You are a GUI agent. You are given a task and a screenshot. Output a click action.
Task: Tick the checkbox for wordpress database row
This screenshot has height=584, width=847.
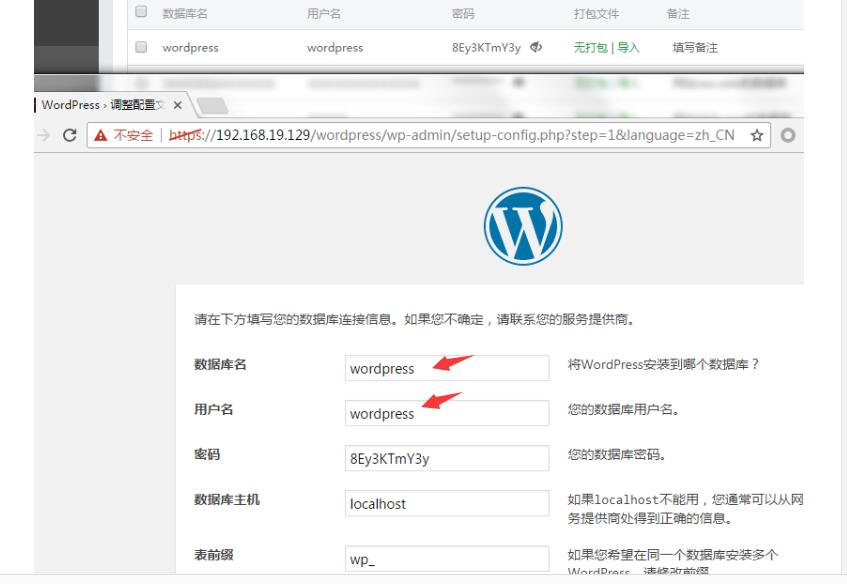141,47
